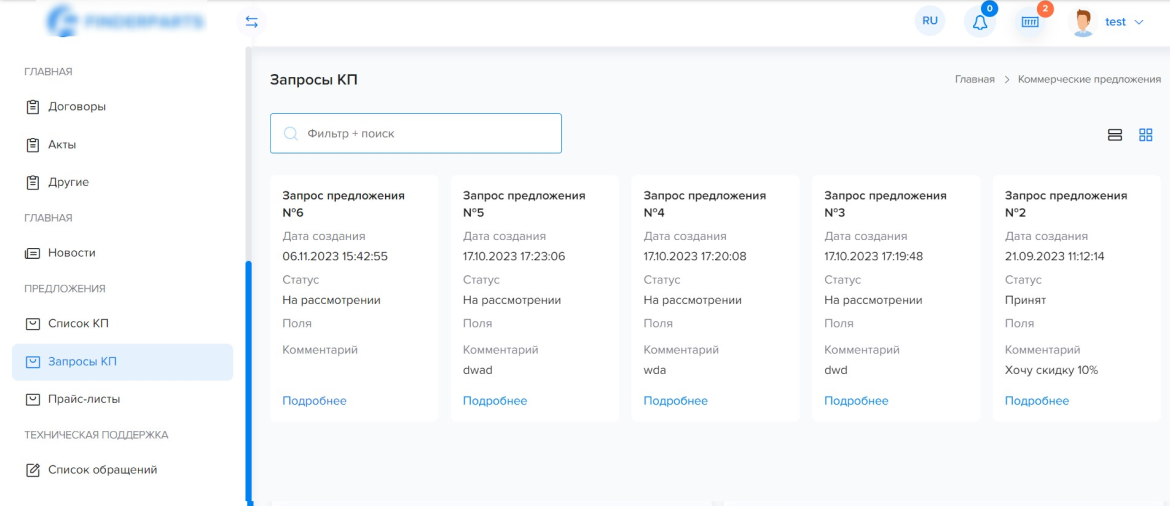
Task: Collapse sidebar using the arrows icon
Action: [x=251, y=22]
